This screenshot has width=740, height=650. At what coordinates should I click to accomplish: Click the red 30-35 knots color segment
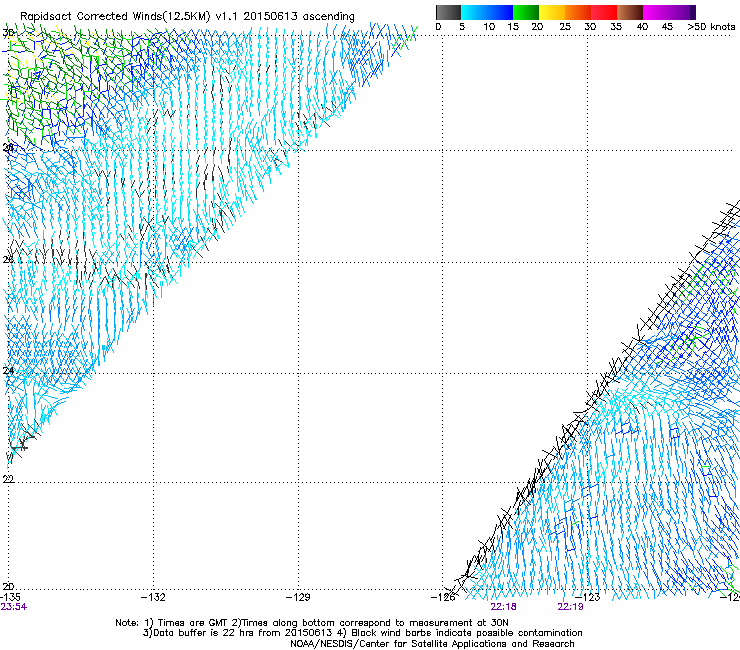[604, 12]
